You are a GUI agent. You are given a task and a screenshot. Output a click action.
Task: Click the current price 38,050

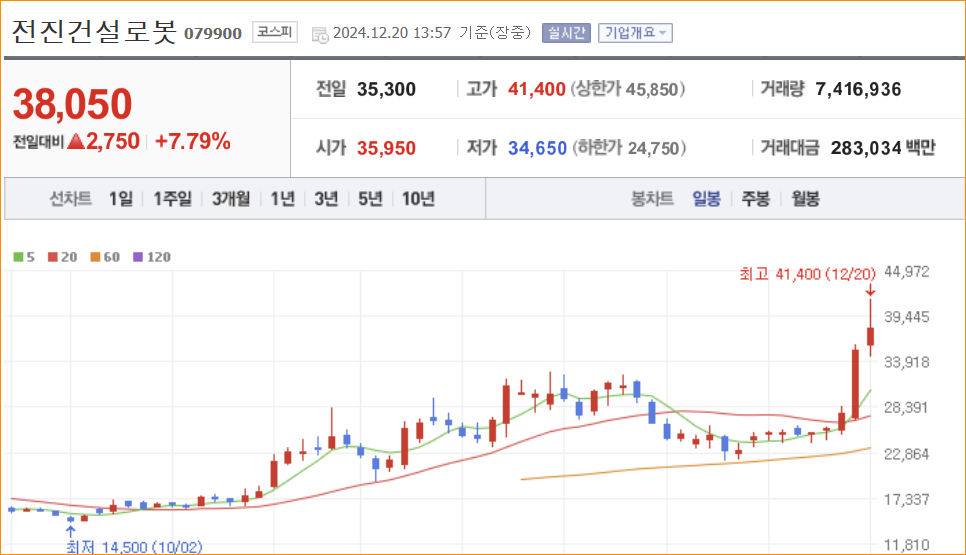(x=72, y=103)
